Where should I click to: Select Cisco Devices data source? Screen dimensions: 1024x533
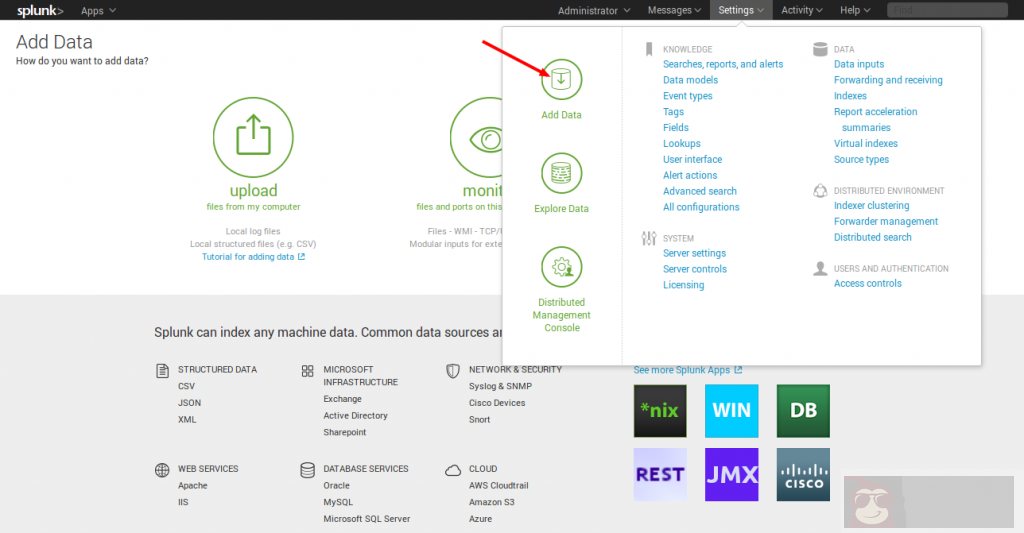click(497, 403)
